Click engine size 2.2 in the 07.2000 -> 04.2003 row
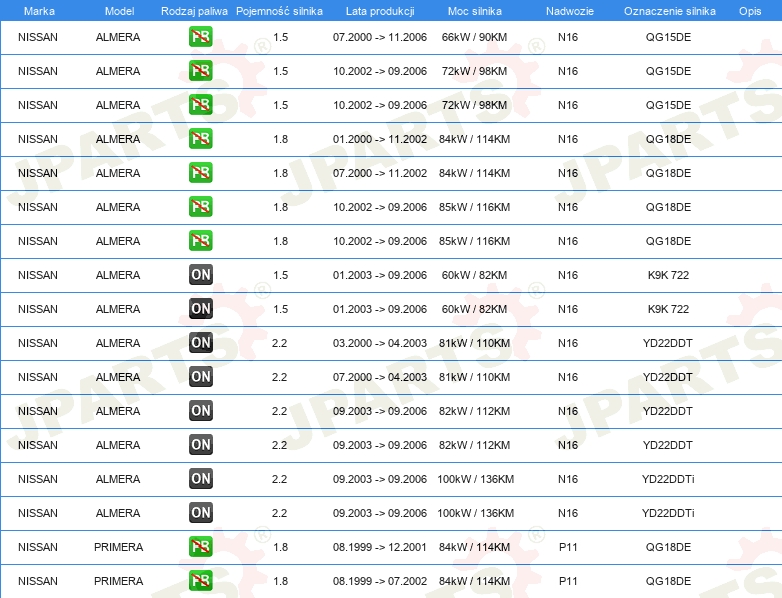The height and width of the screenshot is (598, 782). coord(279,377)
